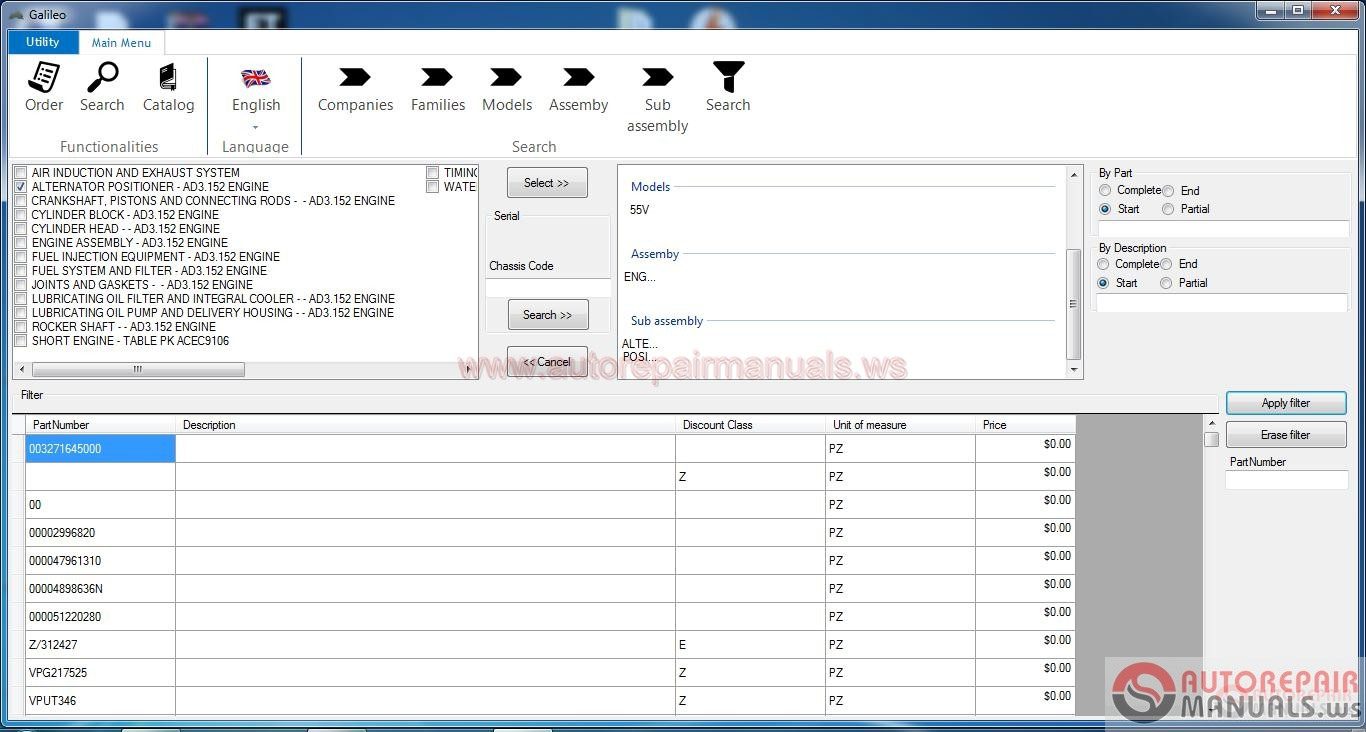This screenshot has width=1366, height=732.
Task: Switch to the Utility tab
Action: point(43,42)
